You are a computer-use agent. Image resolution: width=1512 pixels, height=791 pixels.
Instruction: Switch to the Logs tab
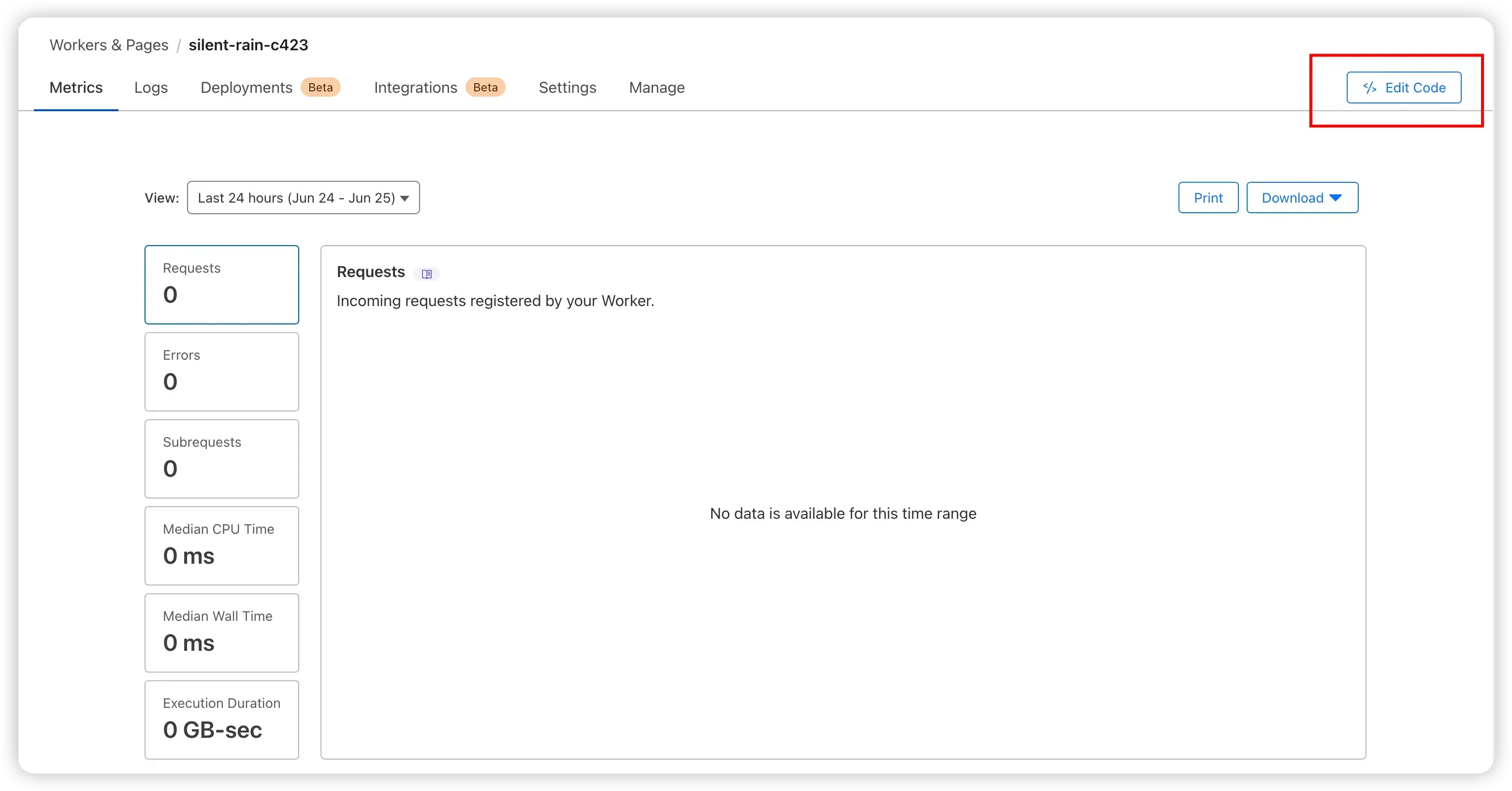coord(151,88)
